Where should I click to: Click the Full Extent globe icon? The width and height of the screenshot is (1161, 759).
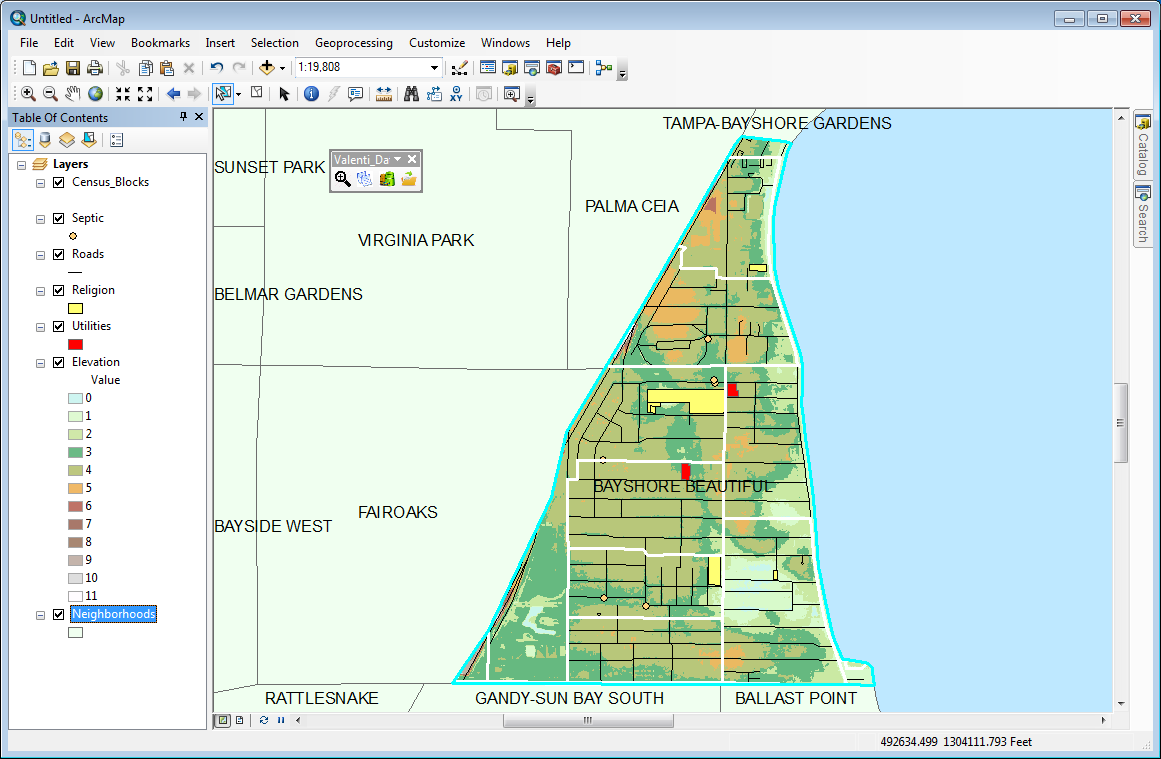95,94
